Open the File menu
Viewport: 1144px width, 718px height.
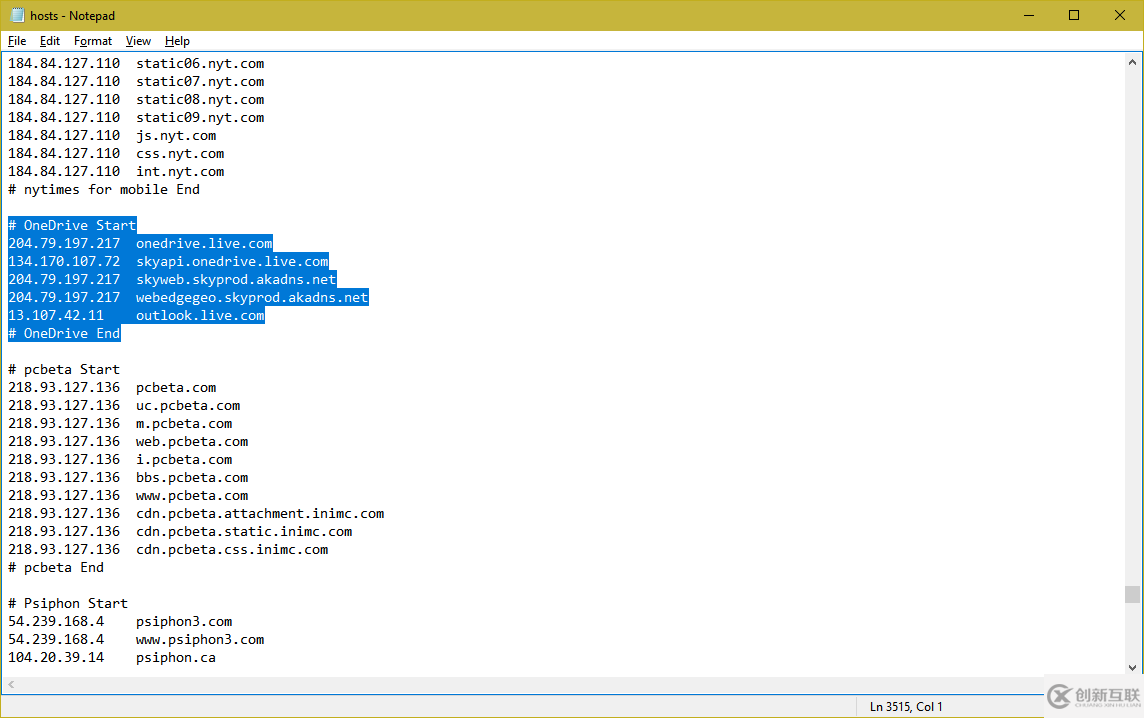tap(17, 41)
